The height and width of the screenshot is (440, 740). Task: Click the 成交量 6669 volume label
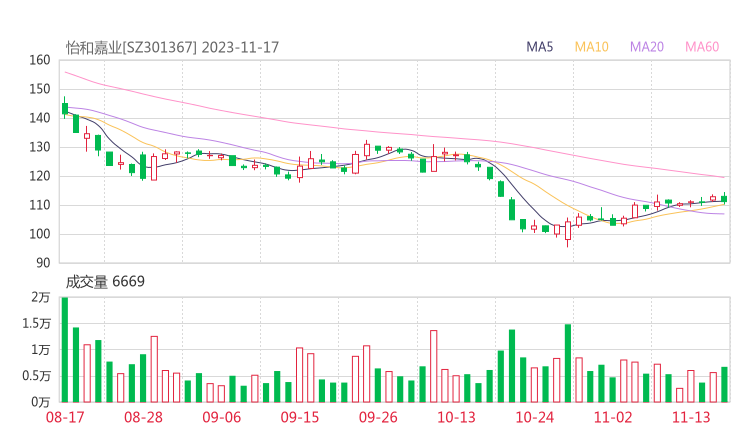(x=105, y=282)
